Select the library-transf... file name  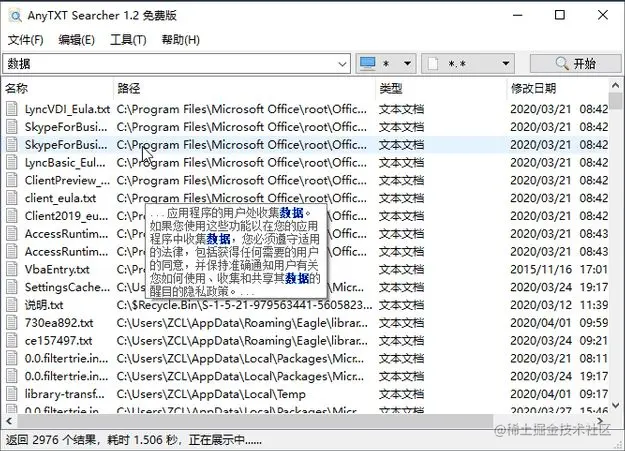pos(65,394)
